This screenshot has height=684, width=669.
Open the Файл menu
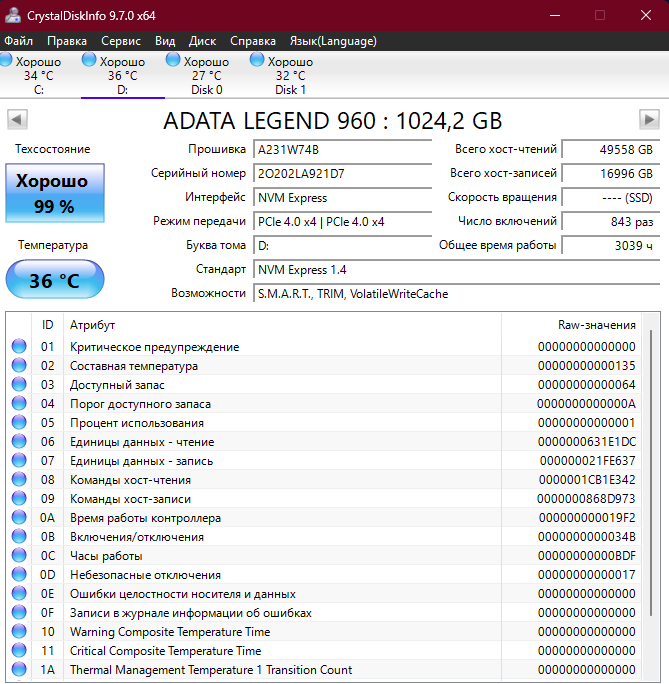[x=18, y=41]
